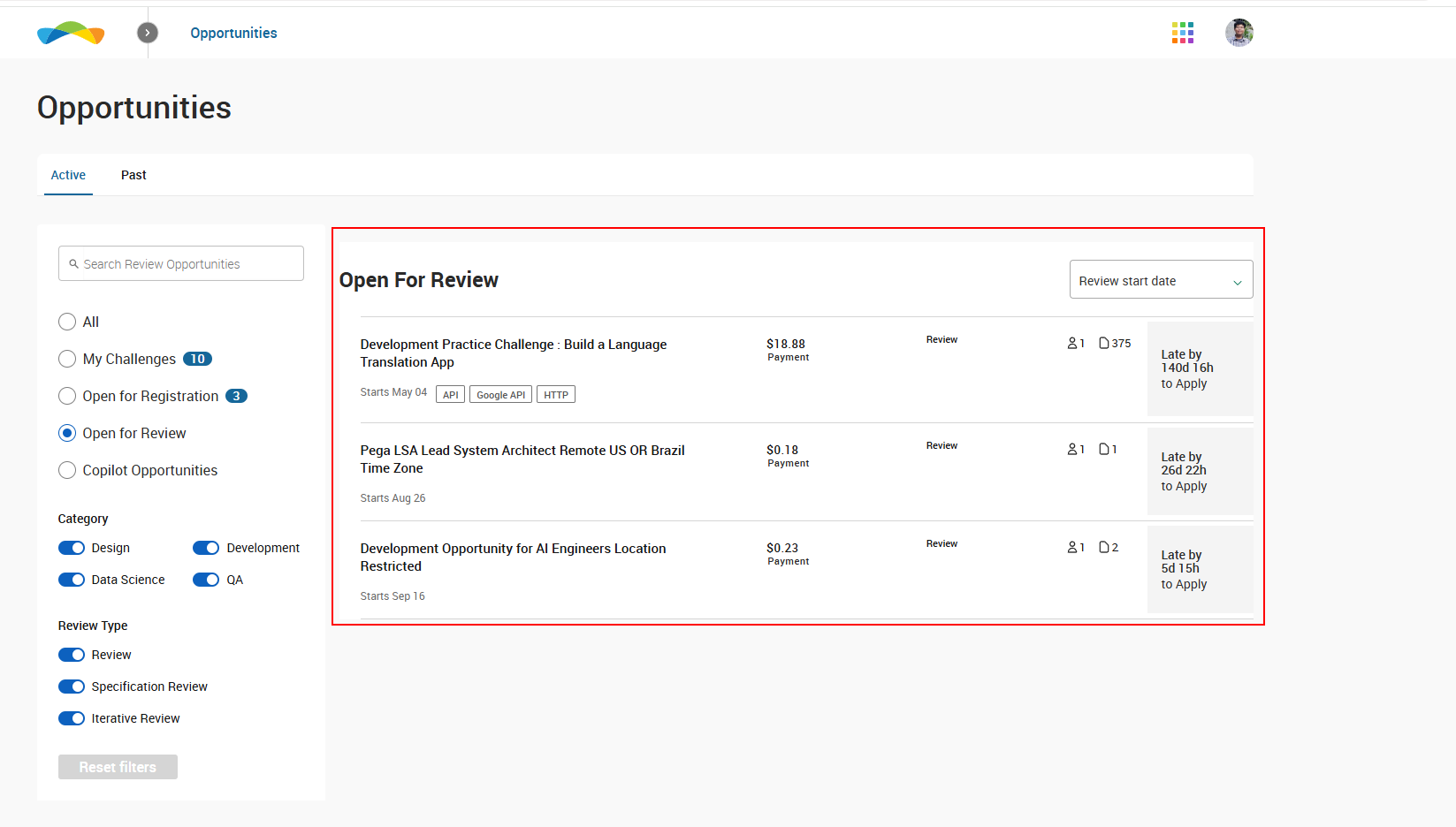1456x827 pixels.
Task: Open the colorful apps grid menu
Action: (1182, 33)
